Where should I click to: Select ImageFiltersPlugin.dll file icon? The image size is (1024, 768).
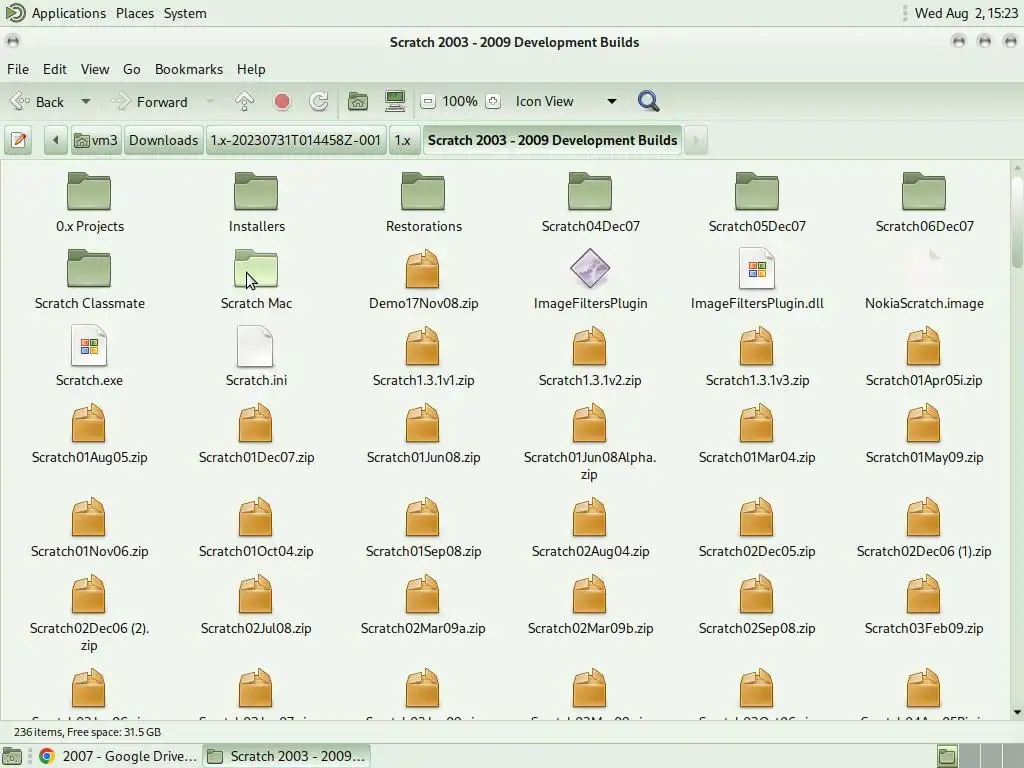click(757, 268)
